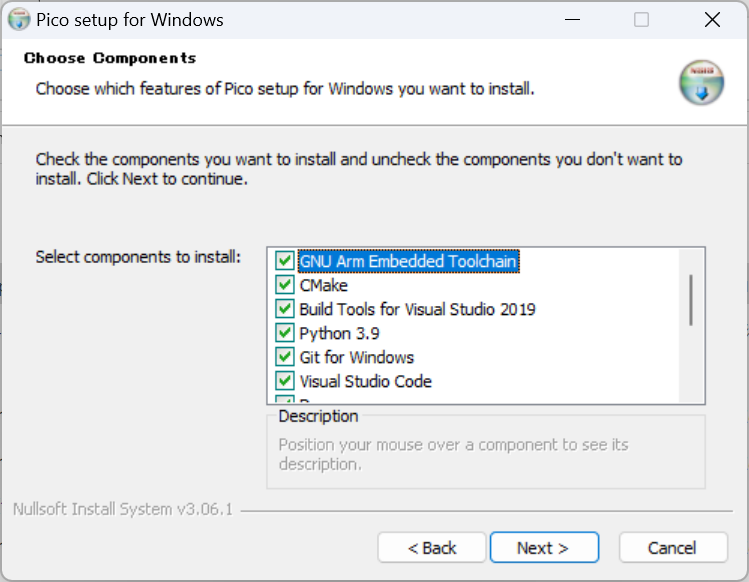Select the Git for Windows row text
Screen dimensions: 749x582
pyautogui.click(x=356, y=357)
